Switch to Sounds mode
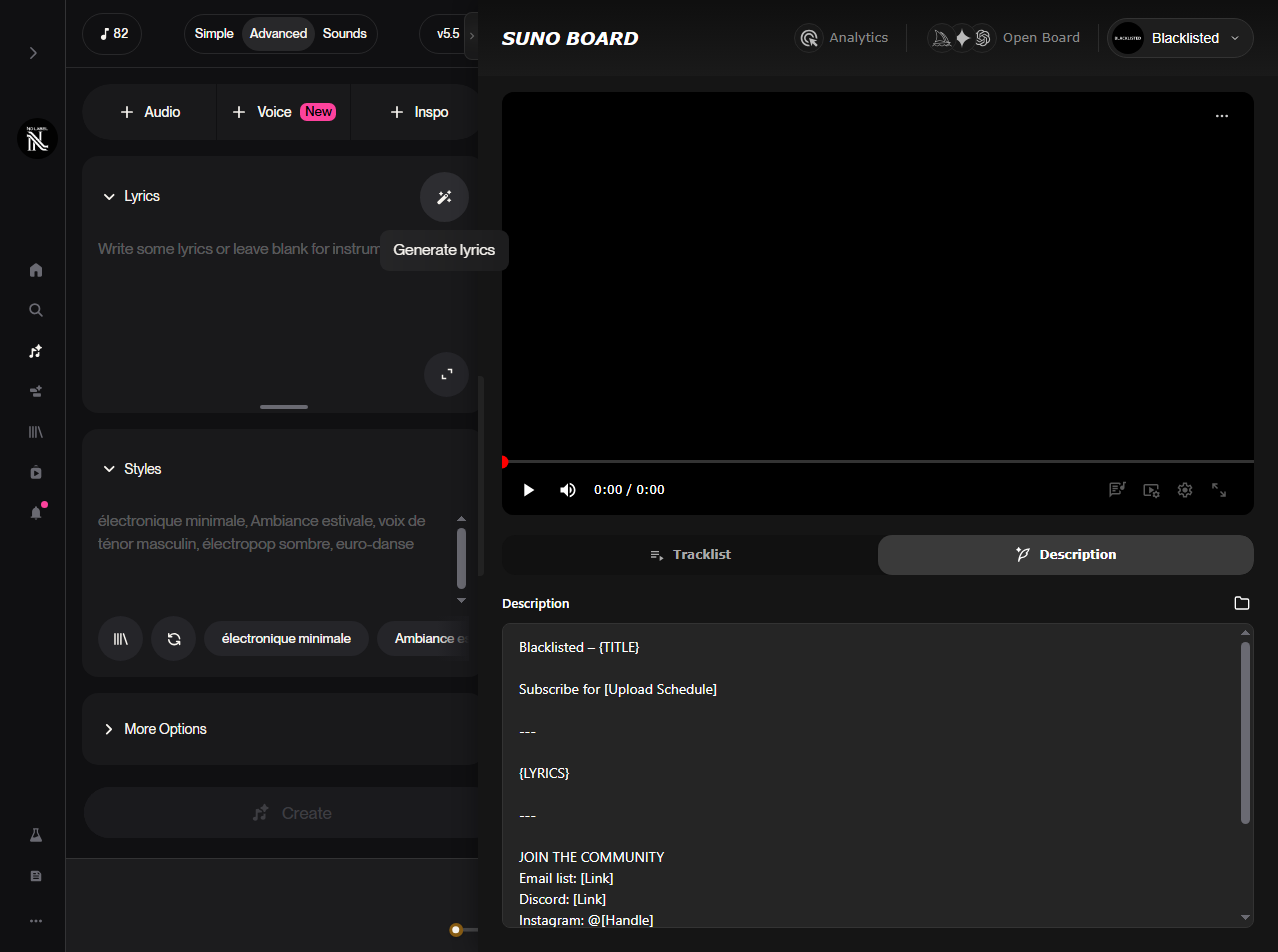 tap(345, 34)
